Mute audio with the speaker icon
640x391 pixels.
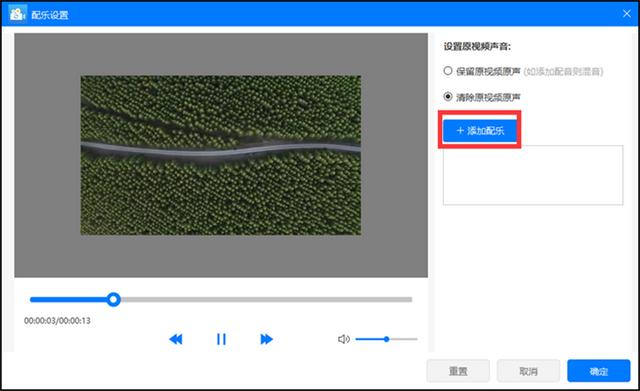point(344,339)
